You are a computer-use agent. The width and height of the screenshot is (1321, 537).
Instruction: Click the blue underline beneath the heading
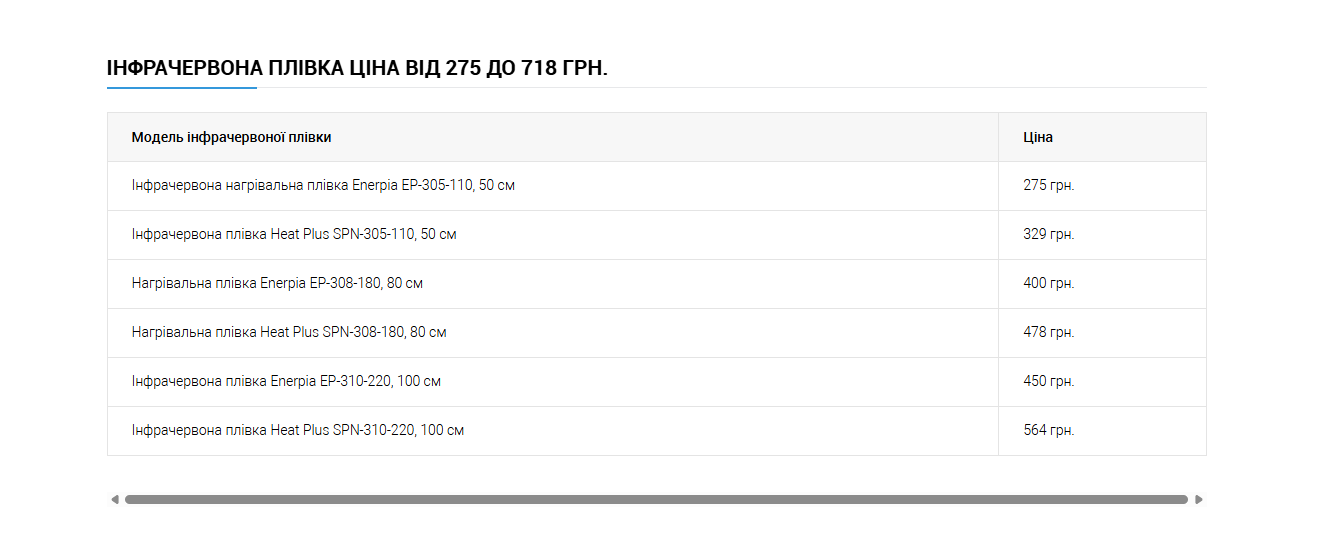[x=182, y=88]
